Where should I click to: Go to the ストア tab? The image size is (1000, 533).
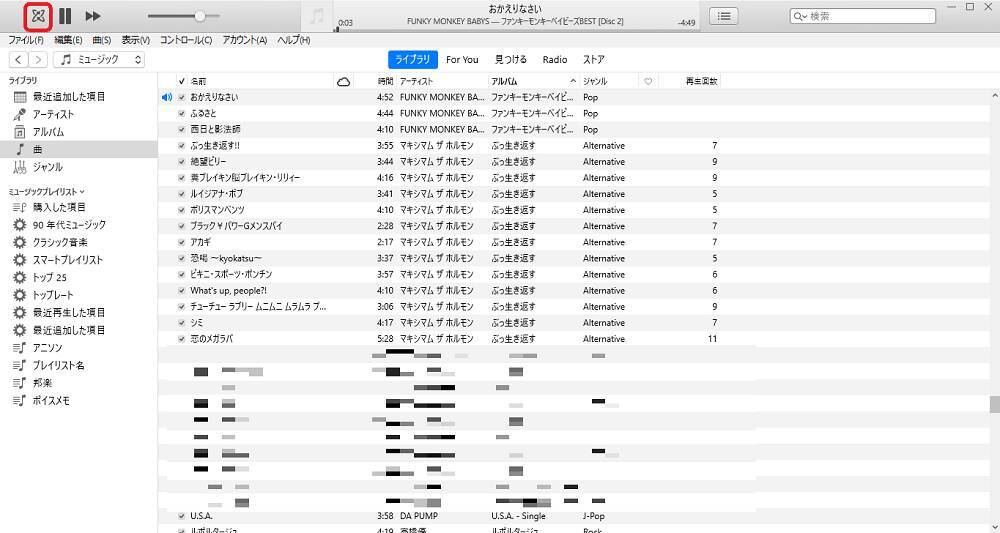594,60
